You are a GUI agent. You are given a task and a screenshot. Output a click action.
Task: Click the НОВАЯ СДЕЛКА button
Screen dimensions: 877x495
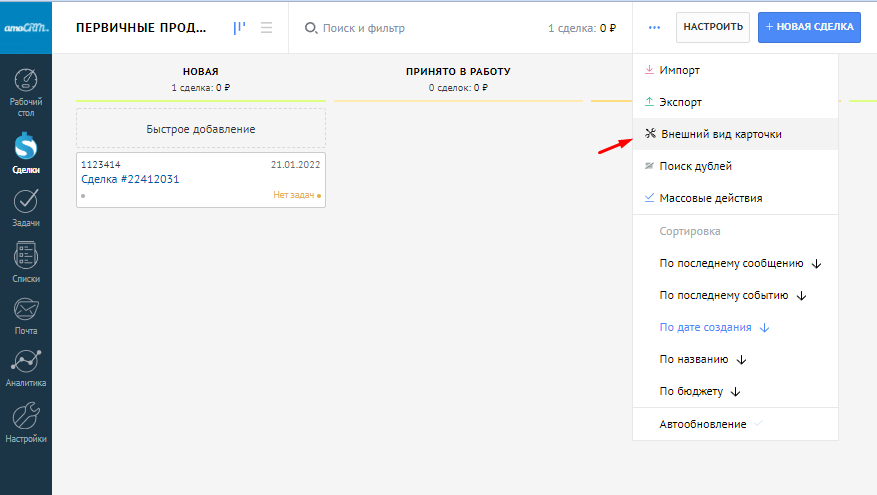[x=808, y=28]
